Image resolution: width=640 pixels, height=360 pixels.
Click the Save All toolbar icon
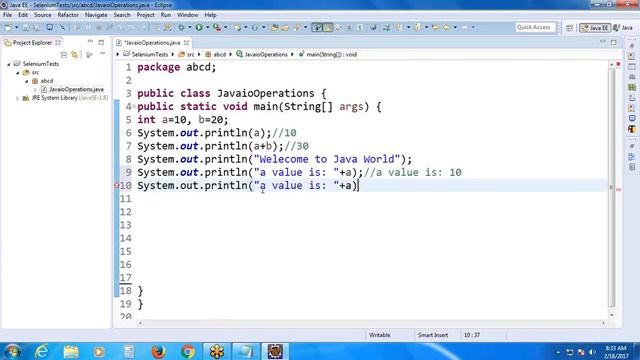[37, 27]
